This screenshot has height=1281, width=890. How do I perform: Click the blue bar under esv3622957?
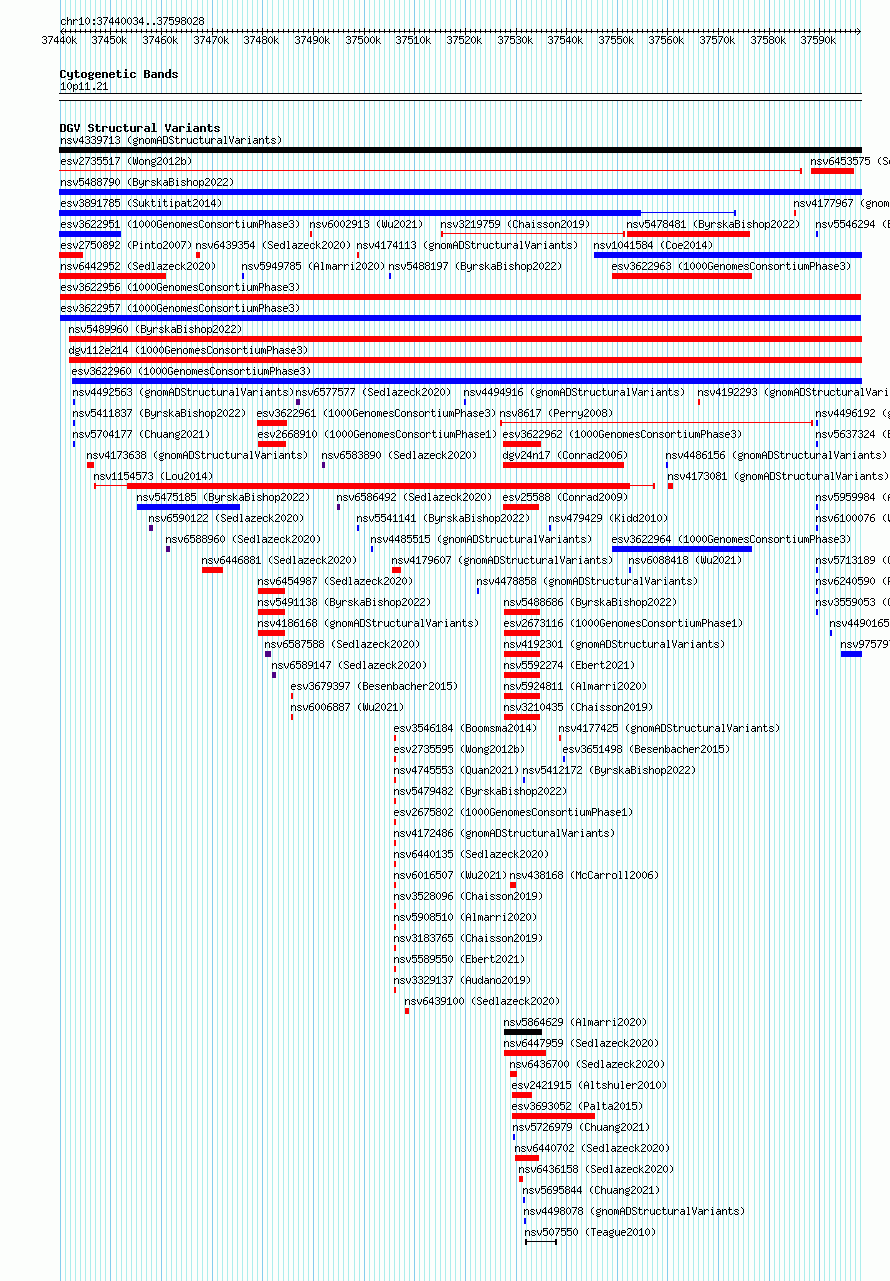click(460, 318)
